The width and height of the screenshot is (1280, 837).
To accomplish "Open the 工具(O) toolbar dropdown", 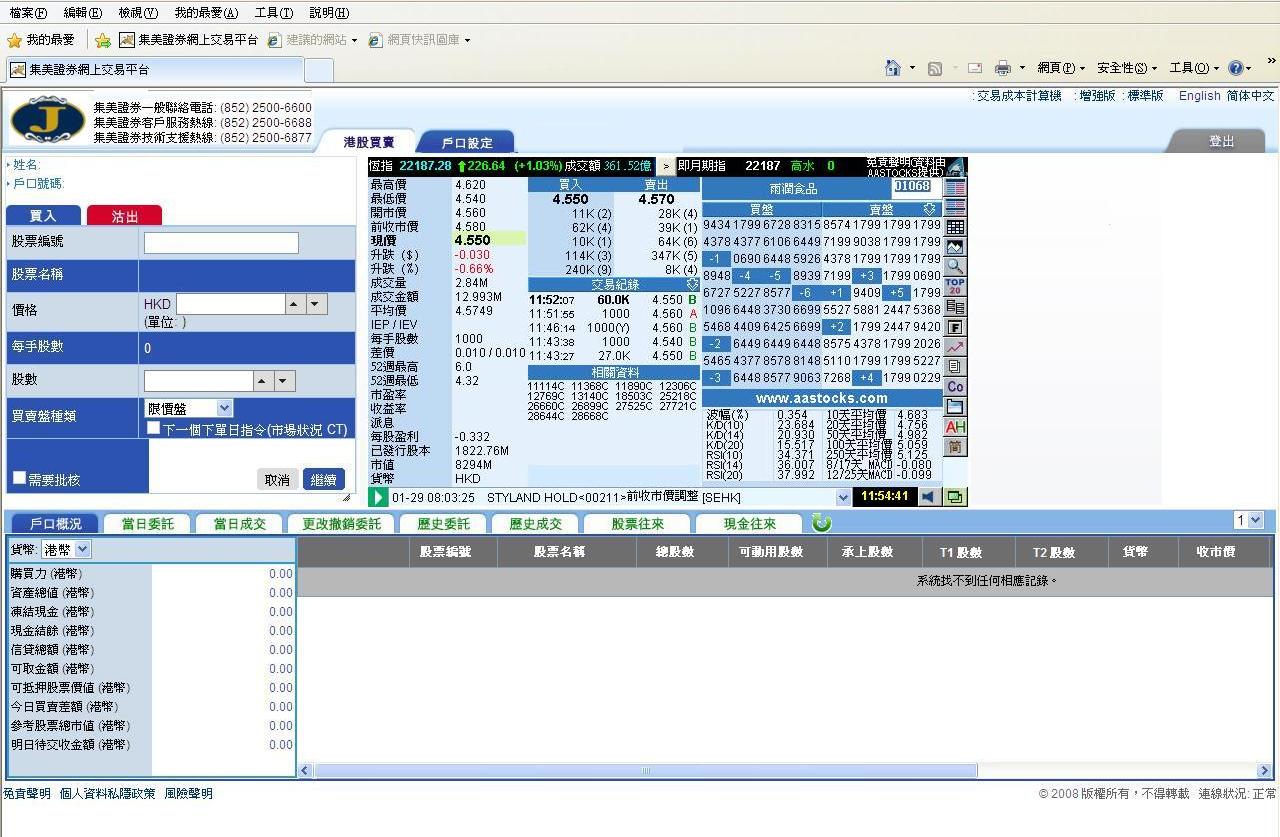I will click(1194, 68).
